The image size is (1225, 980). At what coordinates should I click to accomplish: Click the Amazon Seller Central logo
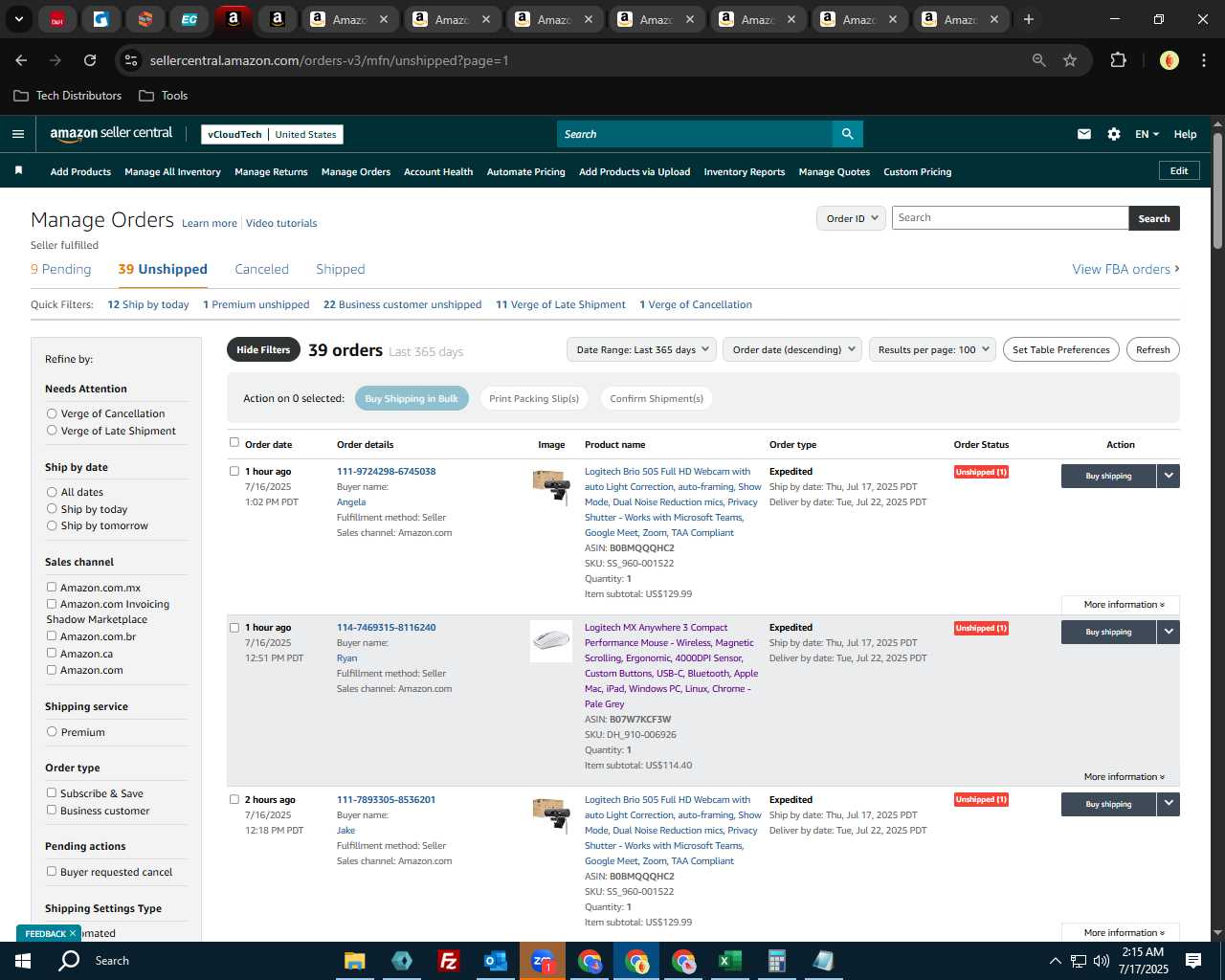pos(111,134)
